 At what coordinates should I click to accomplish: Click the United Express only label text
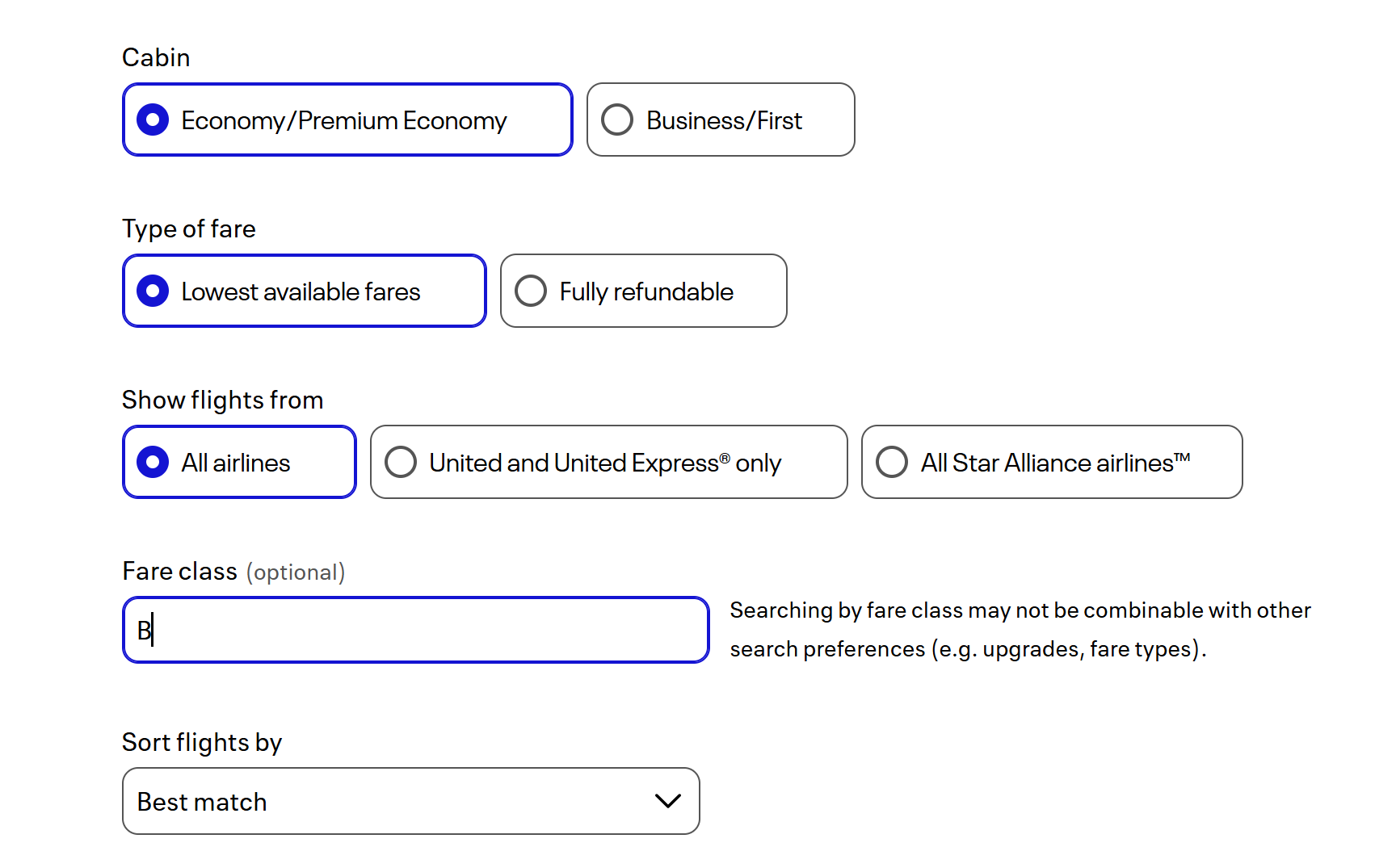(x=605, y=463)
